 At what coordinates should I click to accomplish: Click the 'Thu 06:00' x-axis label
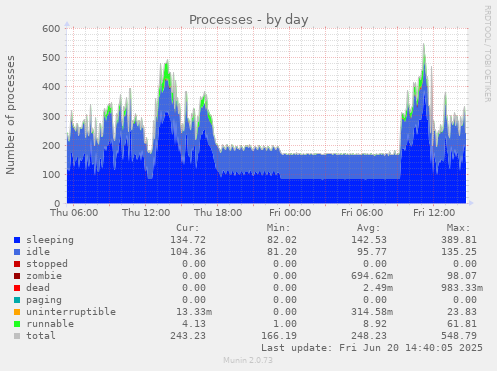(74, 213)
